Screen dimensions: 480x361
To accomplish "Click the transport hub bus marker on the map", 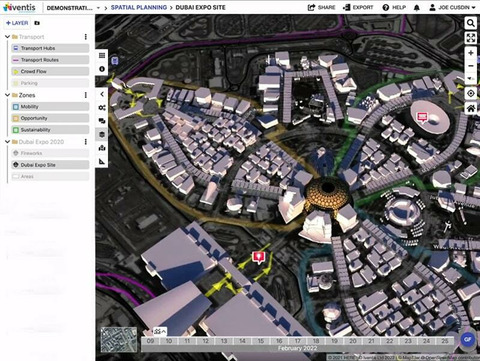I will (115, 61).
